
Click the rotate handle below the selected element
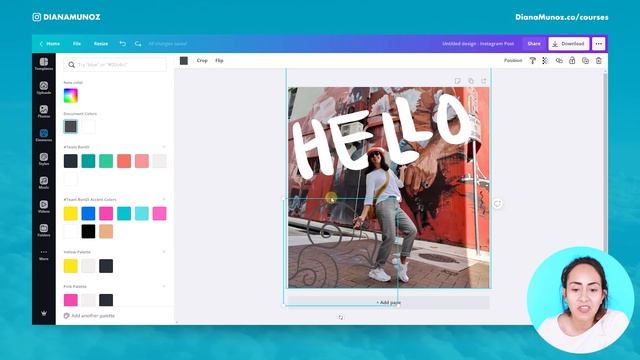pyautogui.click(x=340, y=317)
